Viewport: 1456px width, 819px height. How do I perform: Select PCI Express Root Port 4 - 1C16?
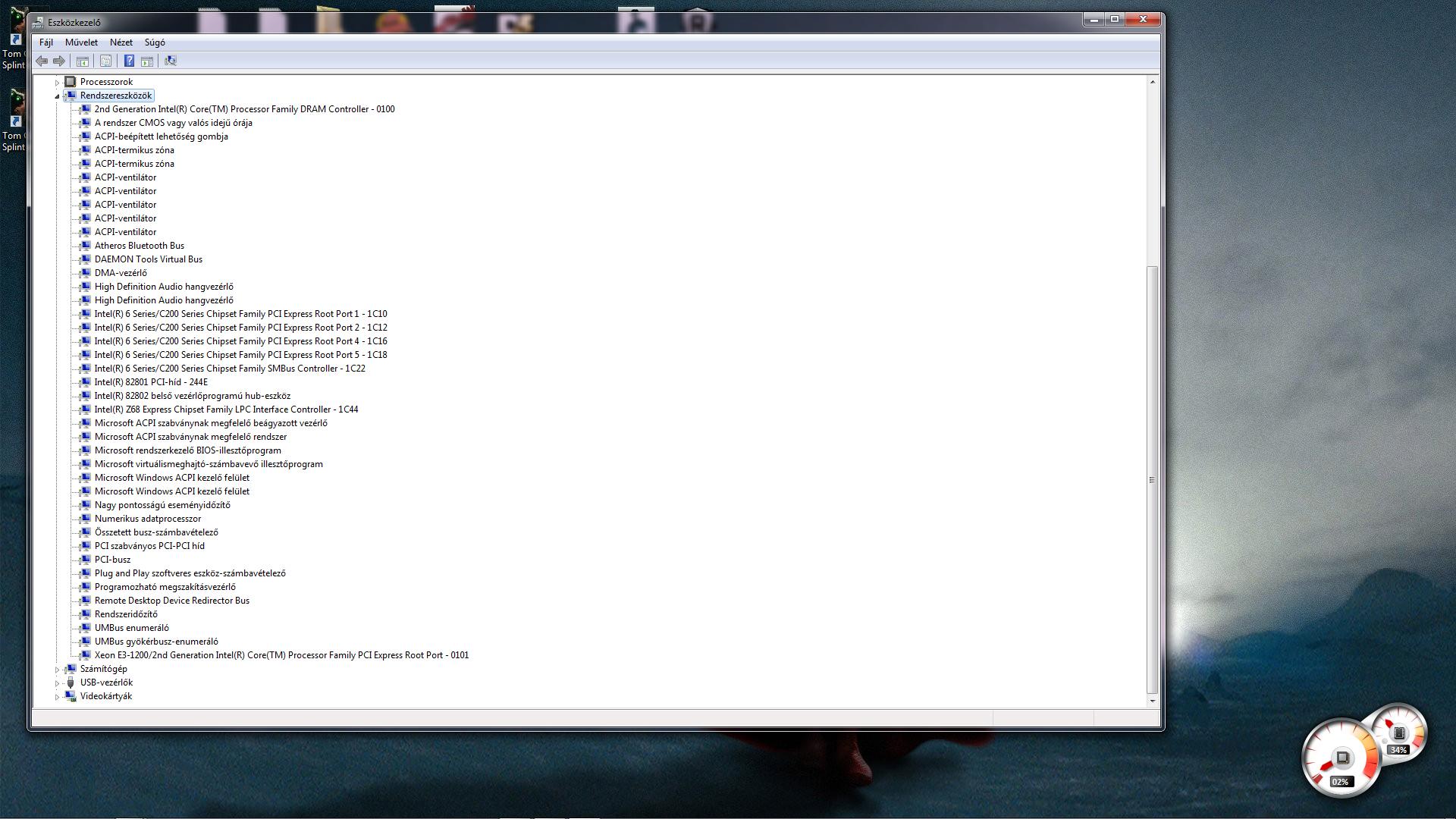point(241,341)
